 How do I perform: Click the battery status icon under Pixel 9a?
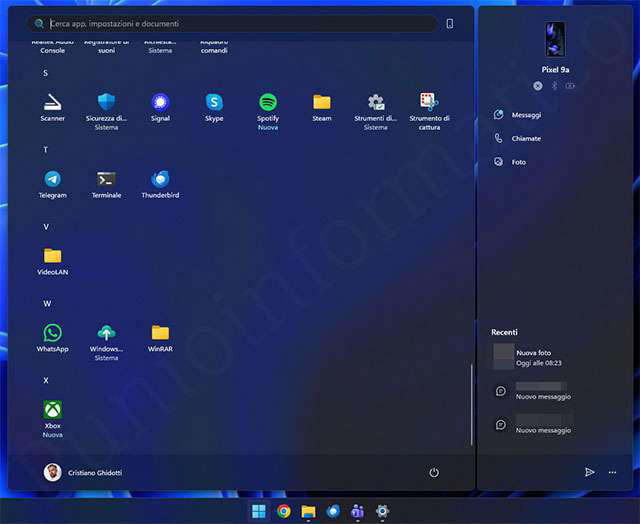click(570, 86)
